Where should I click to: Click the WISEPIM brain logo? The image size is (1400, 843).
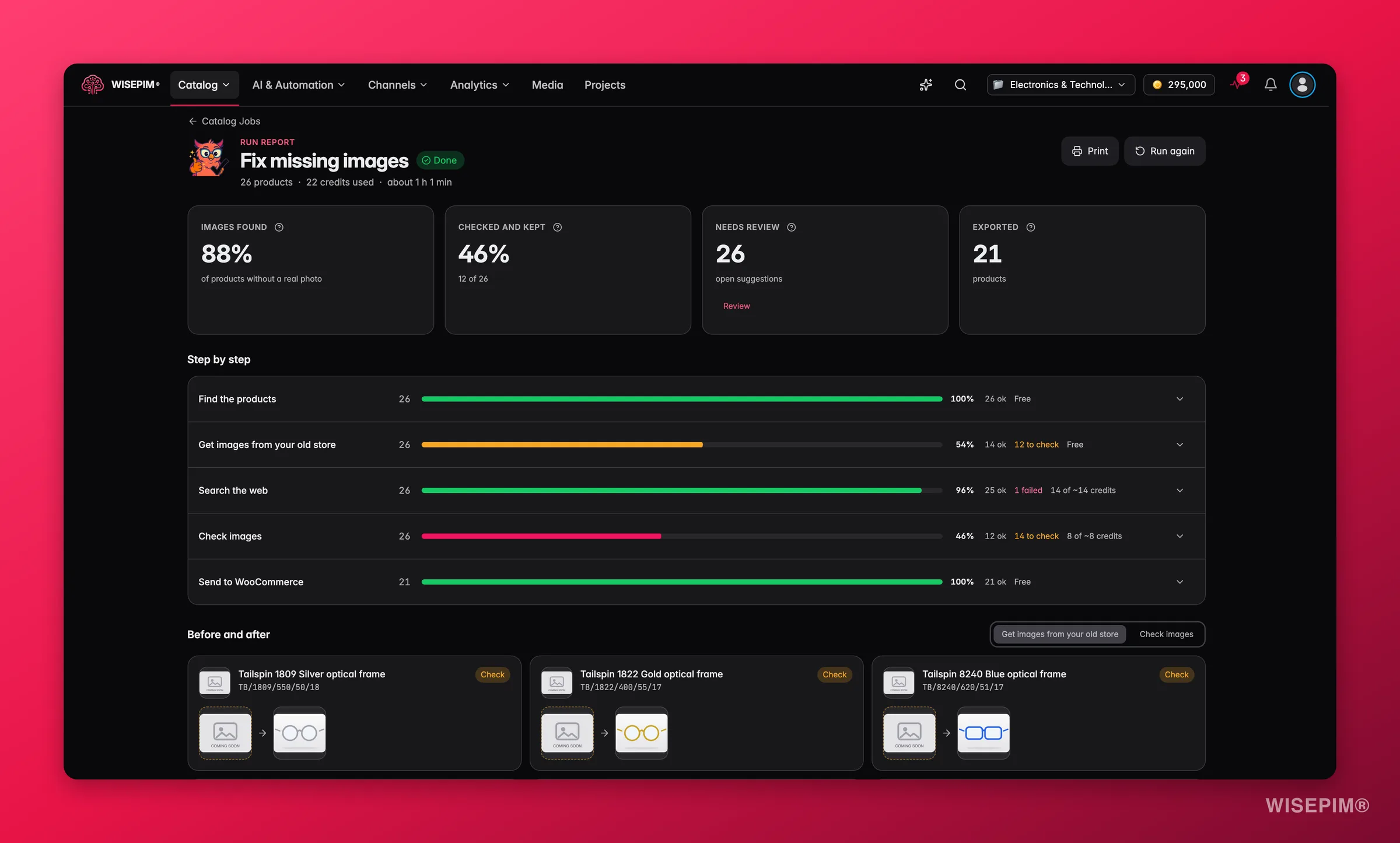[x=92, y=85]
